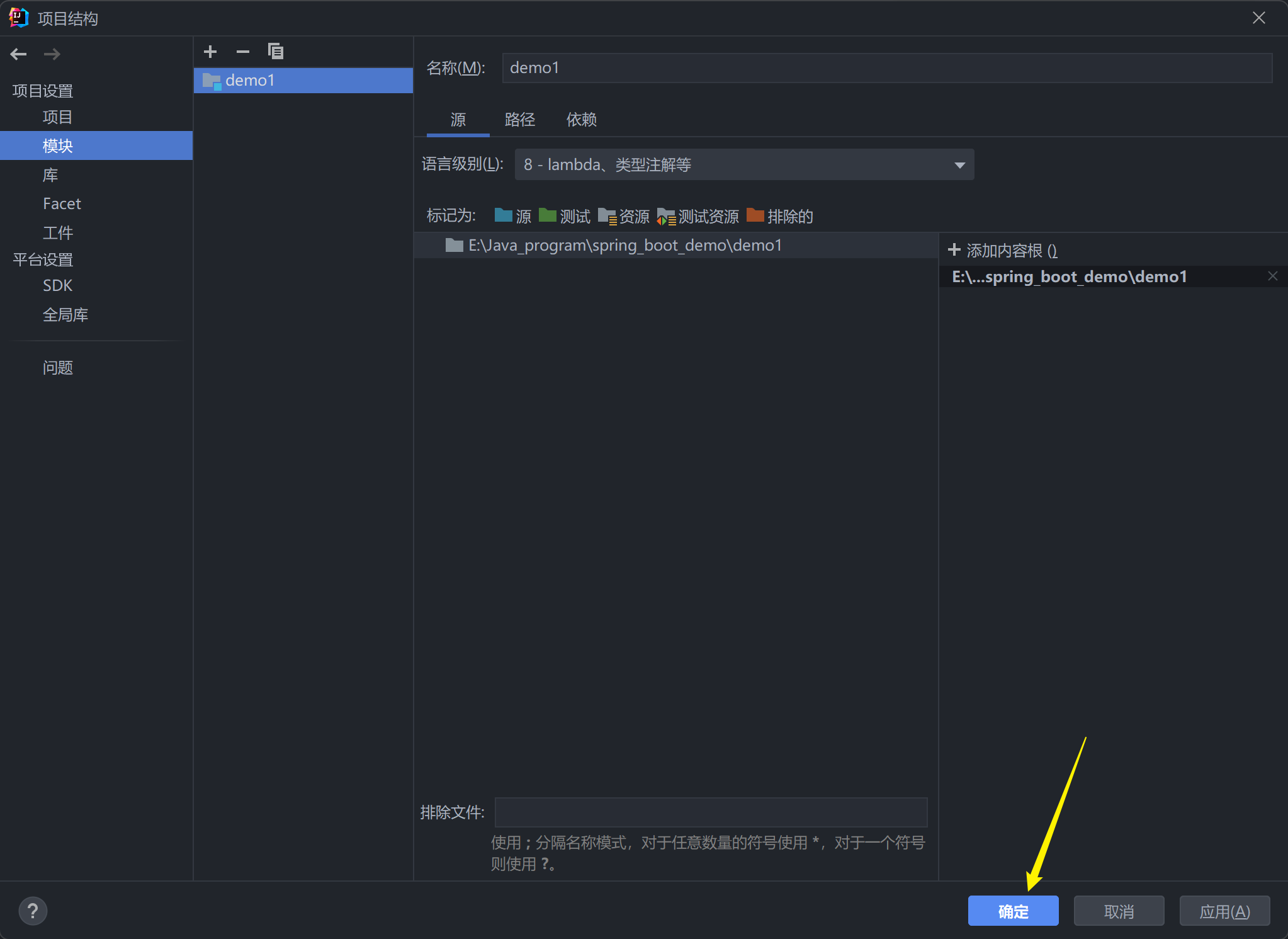Click the OK (确定) button
This screenshot has height=939, width=1288.
pyautogui.click(x=1013, y=911)
